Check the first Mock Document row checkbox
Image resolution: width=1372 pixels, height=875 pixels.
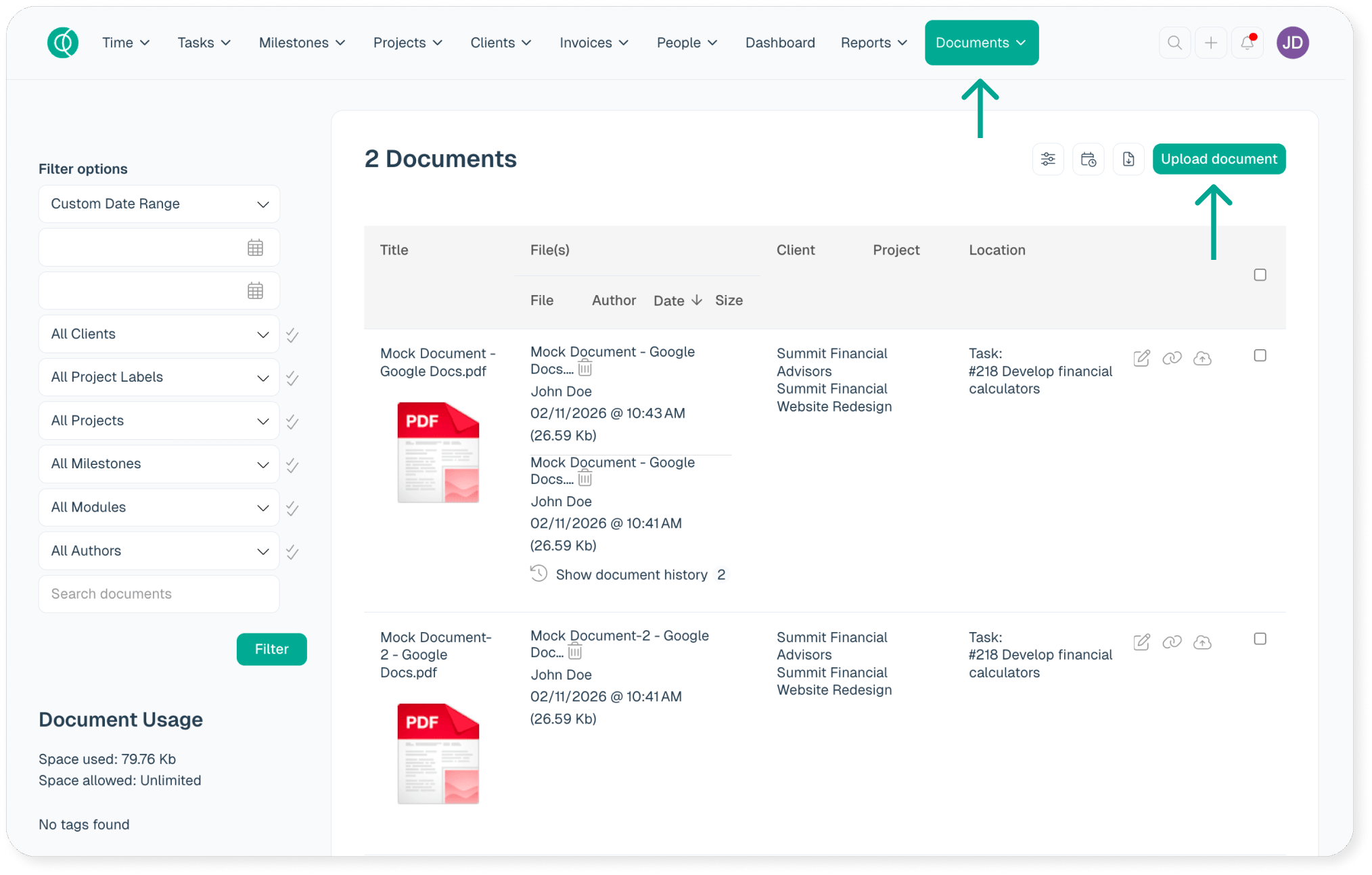pos(1260,355)
